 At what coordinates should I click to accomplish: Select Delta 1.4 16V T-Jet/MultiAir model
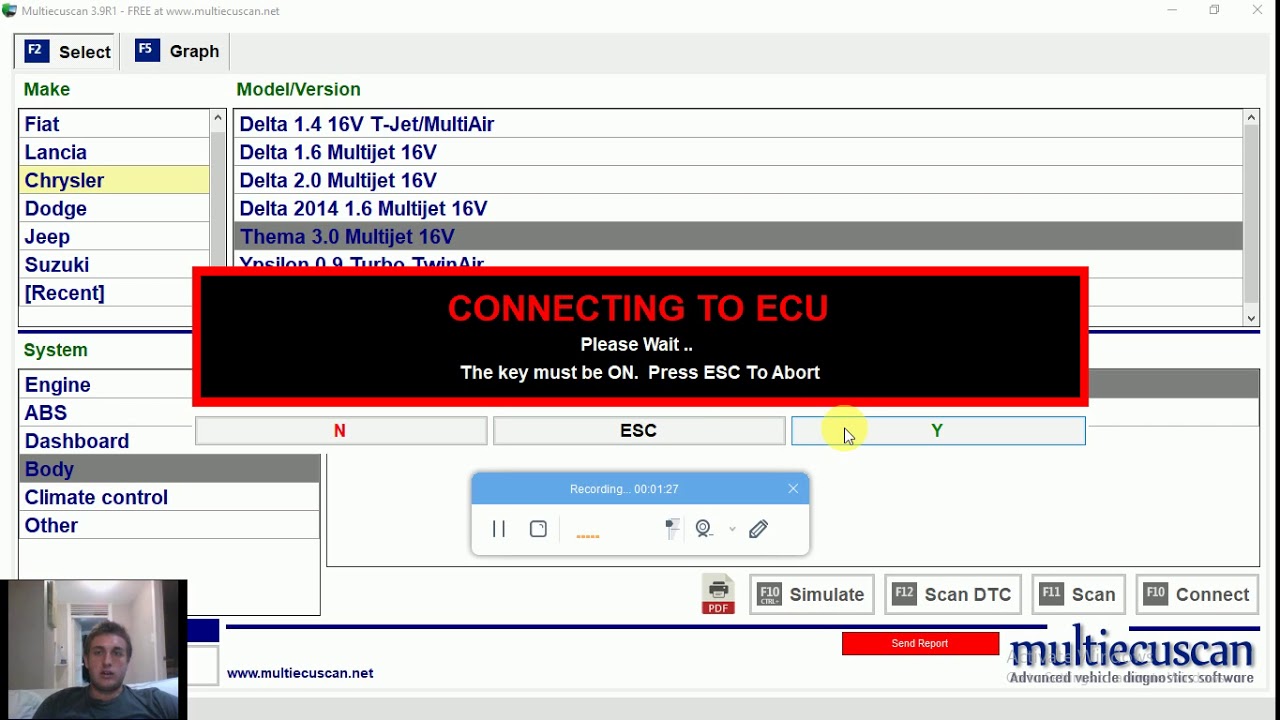[738, 124]
